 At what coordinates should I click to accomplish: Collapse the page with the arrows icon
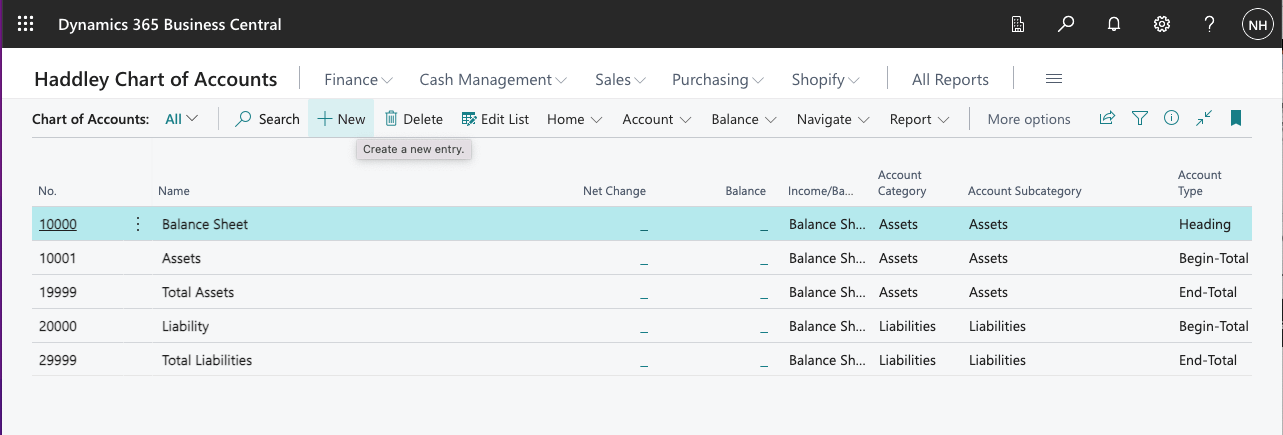pyautogui.click(x=1204, y=118)
